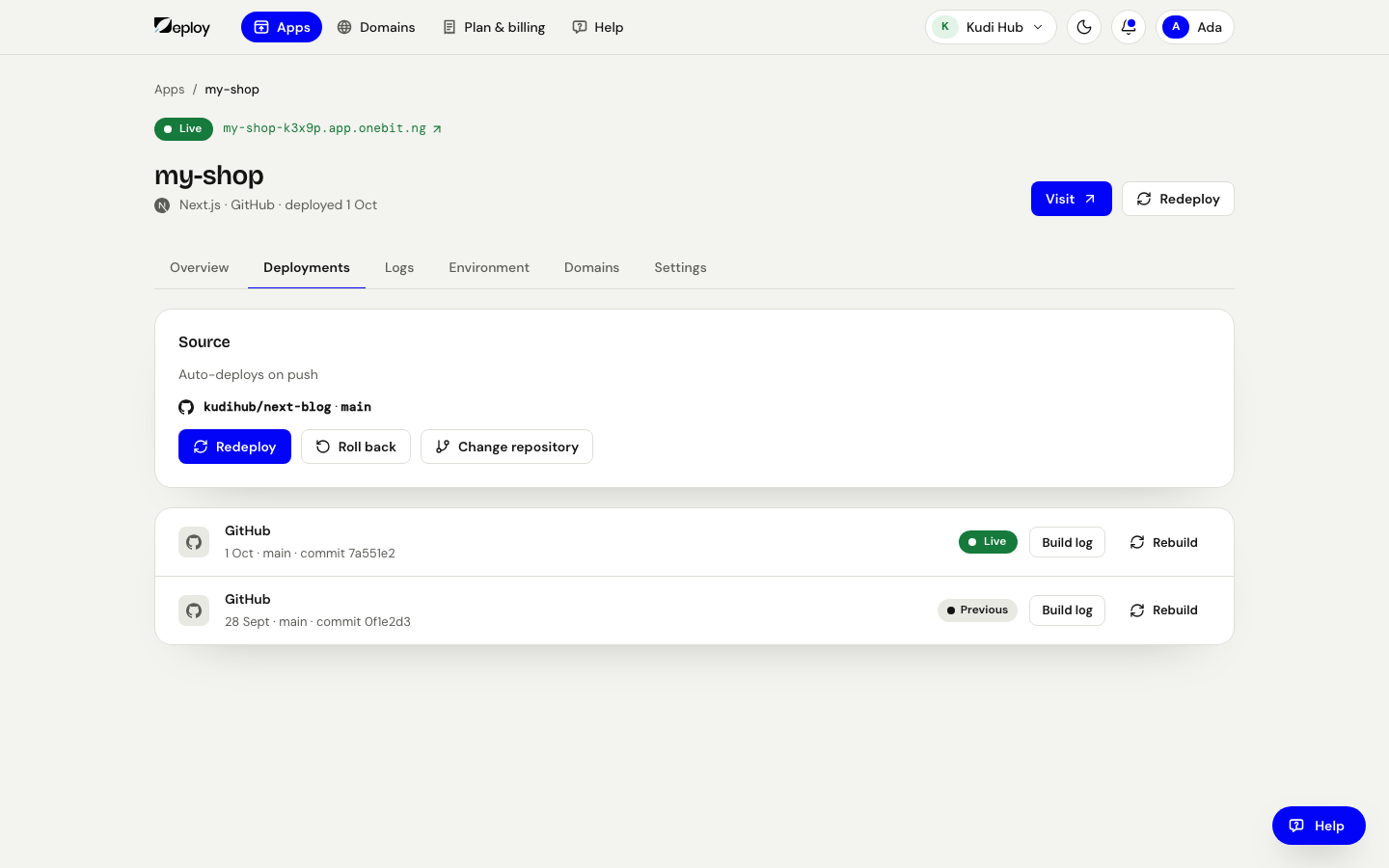Click the header Redeploy button beside Visit

pos(1178,199)
